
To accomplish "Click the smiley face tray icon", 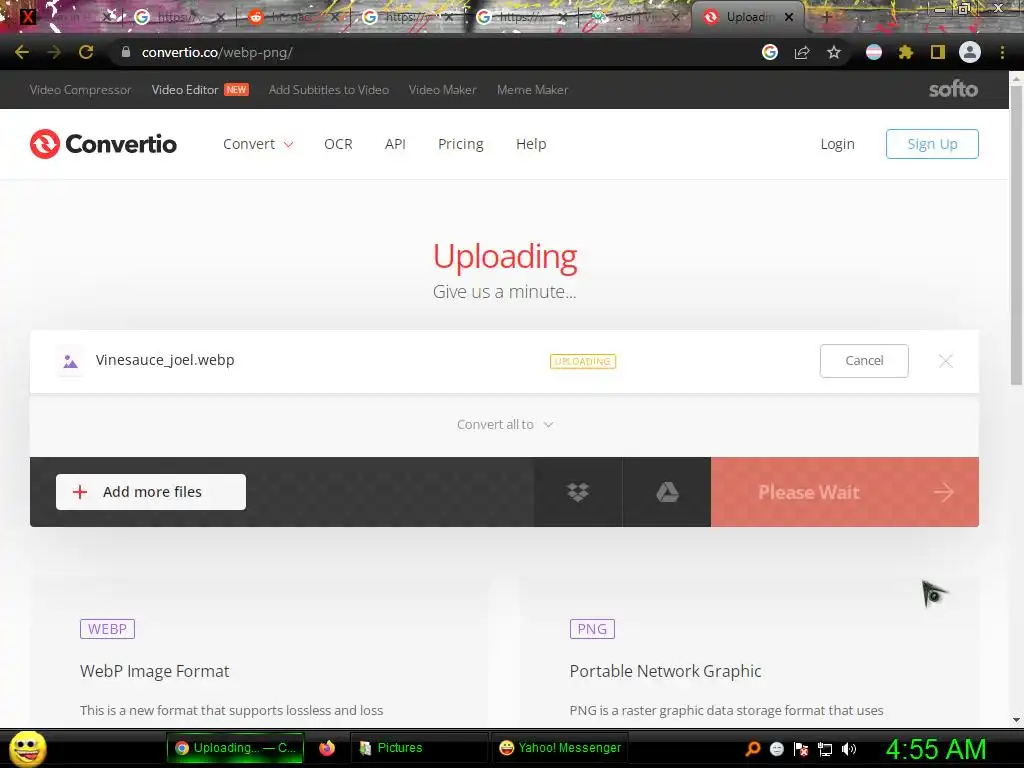I will tap(776, 748).
